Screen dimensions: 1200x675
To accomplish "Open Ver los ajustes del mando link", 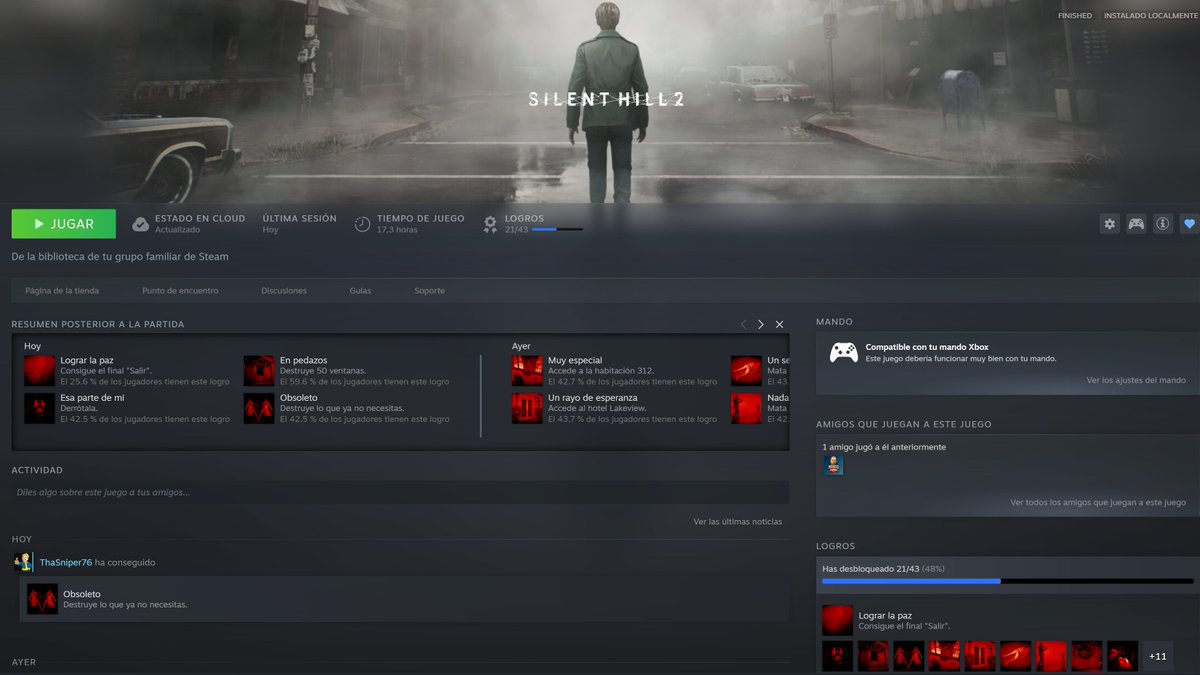I will coord(1136,380).
